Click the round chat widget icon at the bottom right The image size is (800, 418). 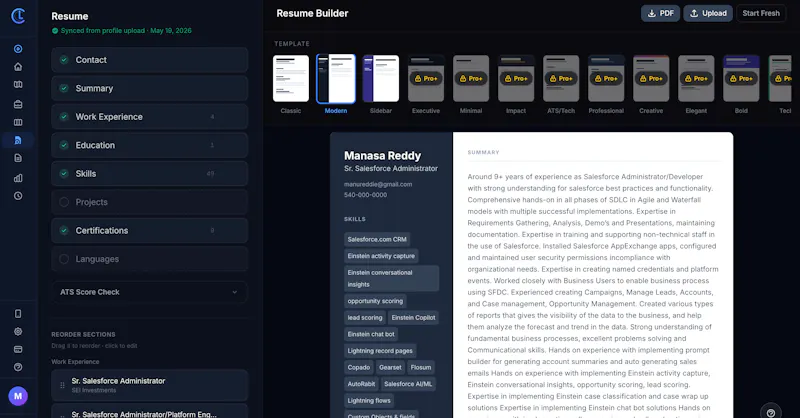coord(770,412)
